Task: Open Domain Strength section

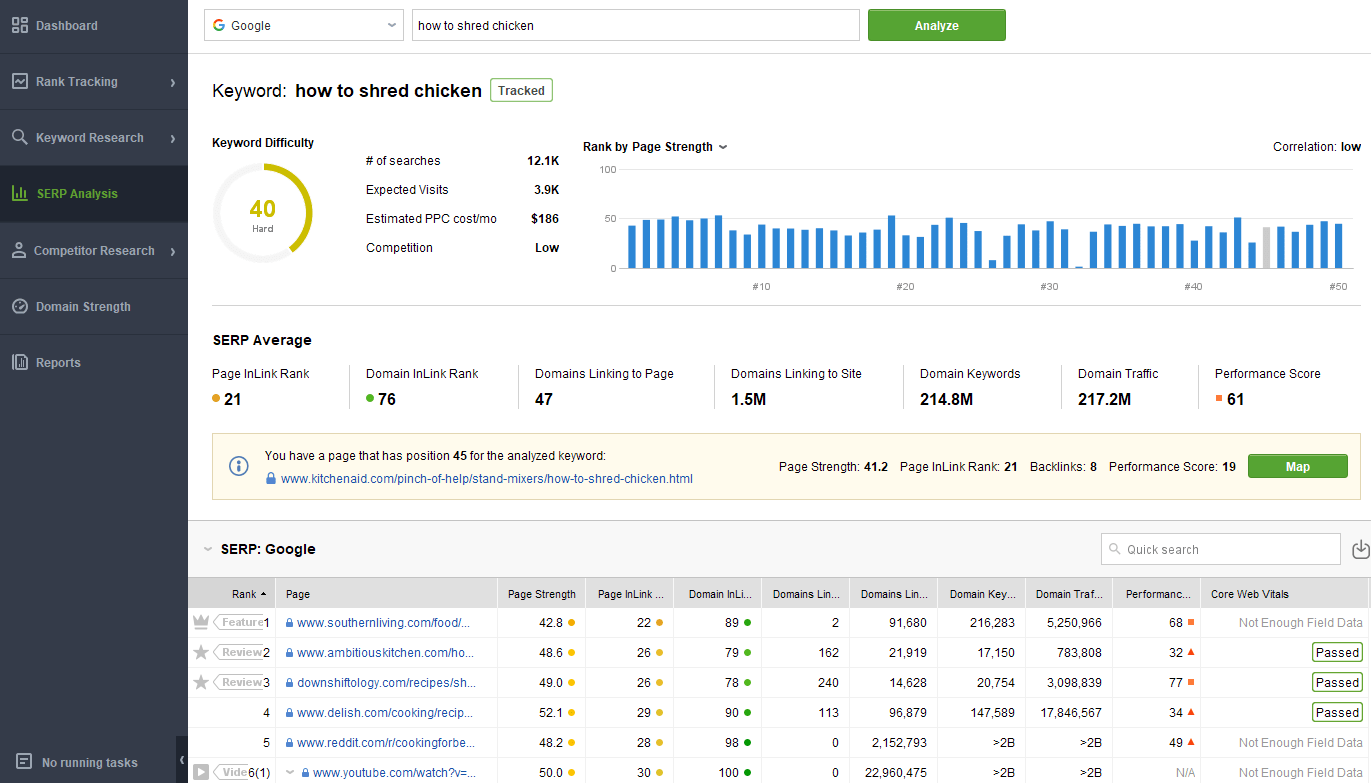Action: pyautogui.click(x=94, y=307)
